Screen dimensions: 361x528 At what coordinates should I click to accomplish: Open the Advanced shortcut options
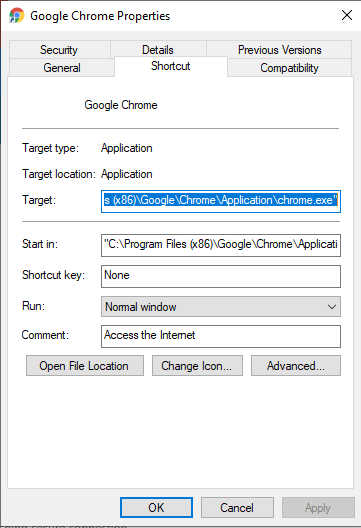click(x=296, y=366)
